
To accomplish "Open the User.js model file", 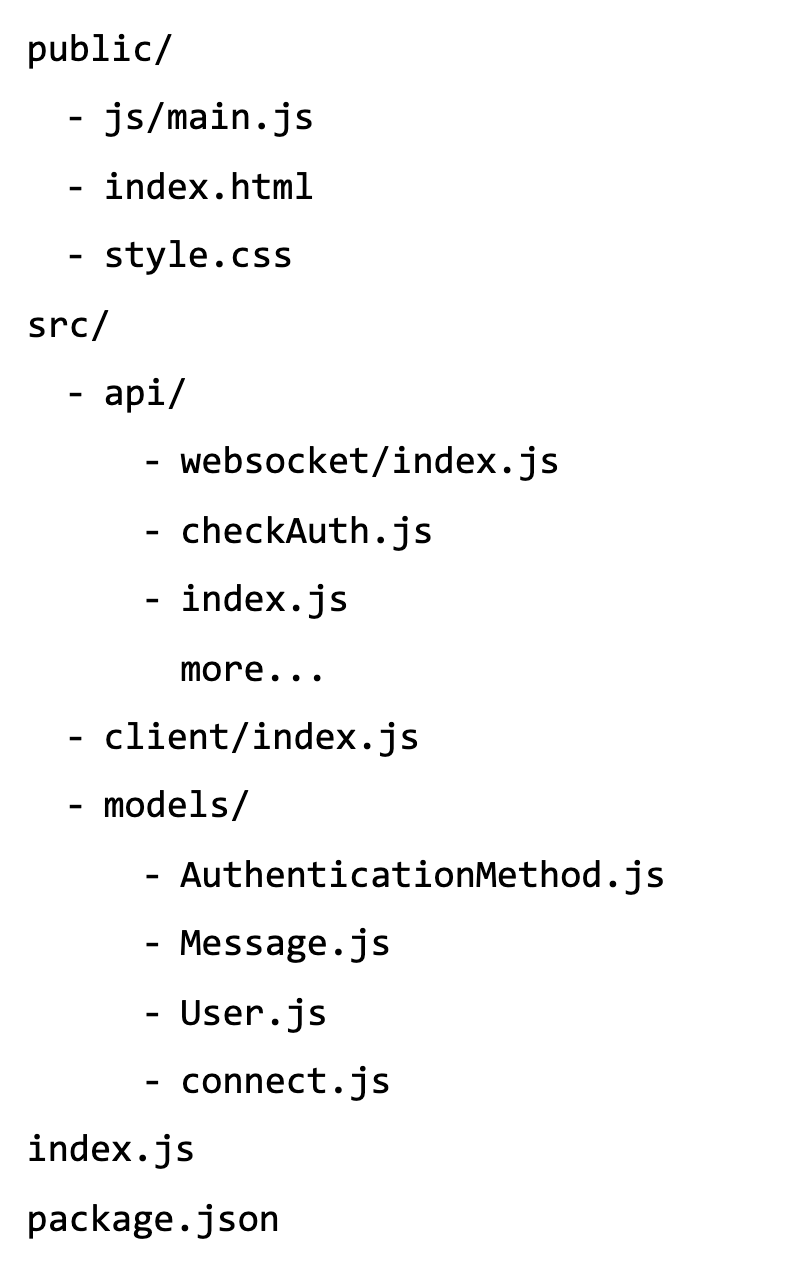I will coord(253,1013).
